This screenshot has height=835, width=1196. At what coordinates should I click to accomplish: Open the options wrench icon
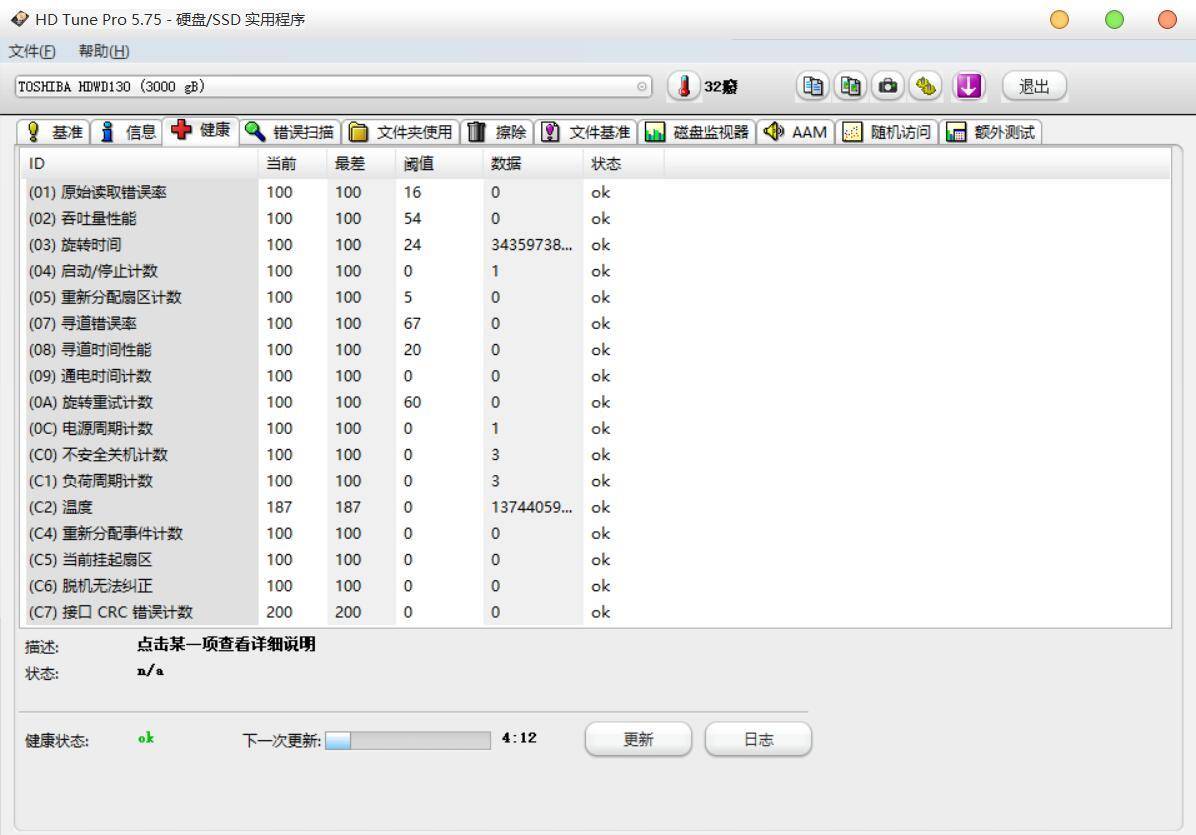click(x=925, y=86)
